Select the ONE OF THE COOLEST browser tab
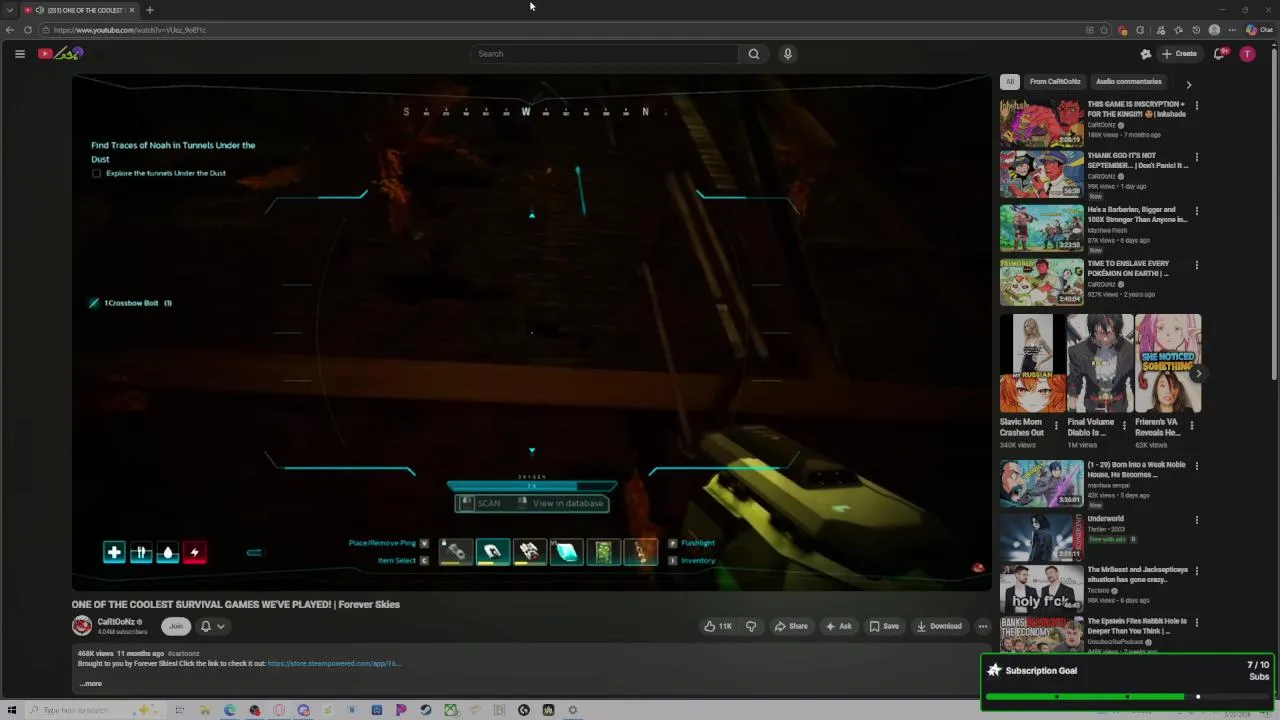Viewport: 1280px width, 720px height. (x=79, y=10)
